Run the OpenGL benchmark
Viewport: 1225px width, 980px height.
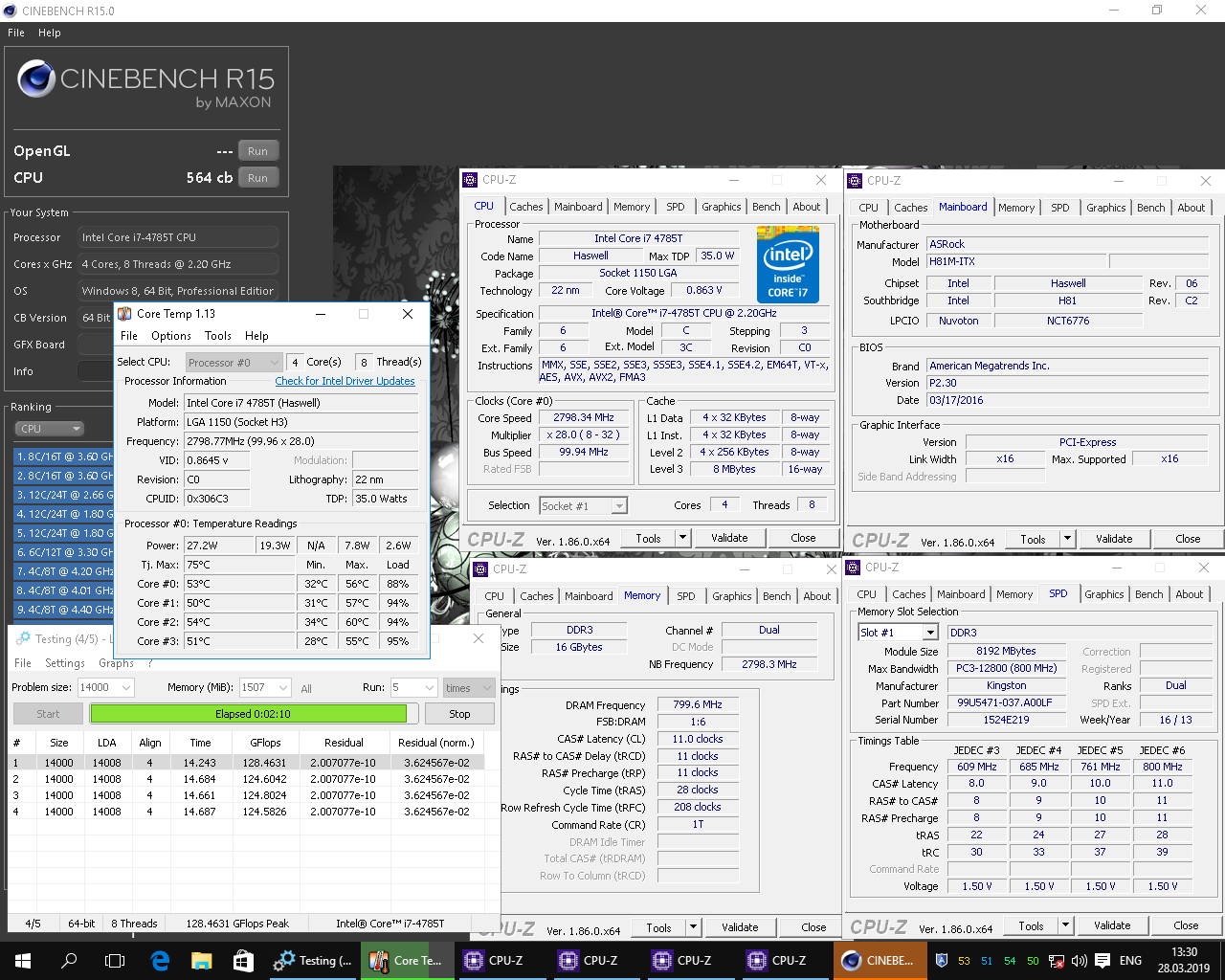[x=258, y=151]
